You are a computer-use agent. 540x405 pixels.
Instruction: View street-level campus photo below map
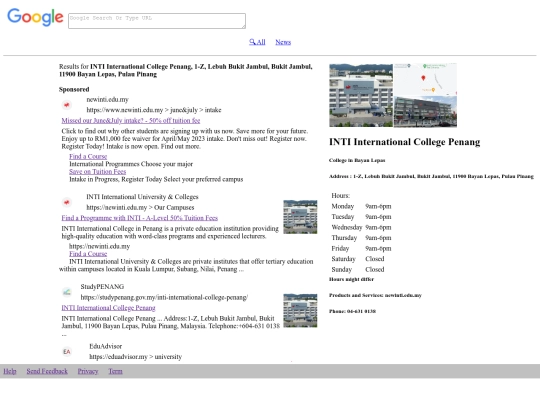[425, 112]
